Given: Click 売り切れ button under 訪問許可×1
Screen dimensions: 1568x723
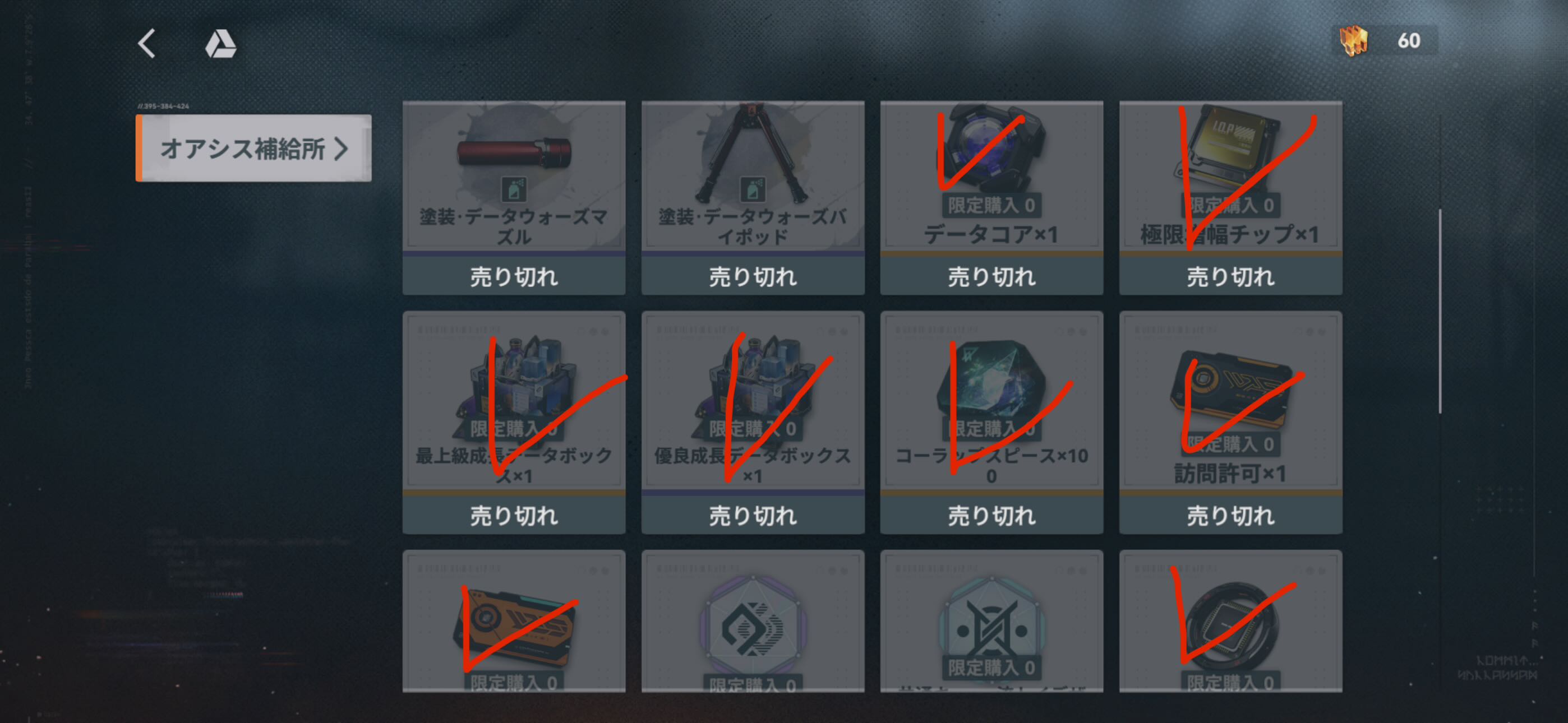Looking at the screenshot, I should pos(1230,516).
